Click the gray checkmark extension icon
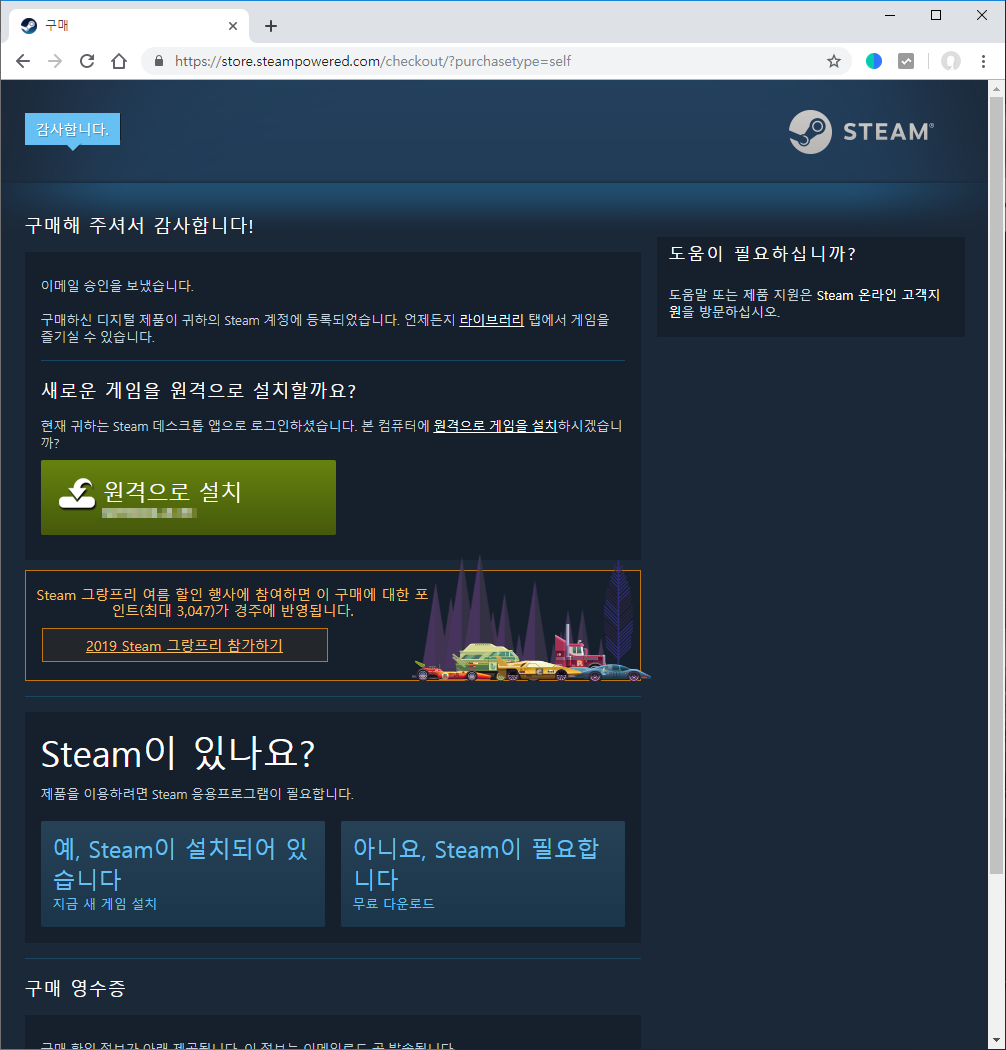 click(x=906, y=61)
